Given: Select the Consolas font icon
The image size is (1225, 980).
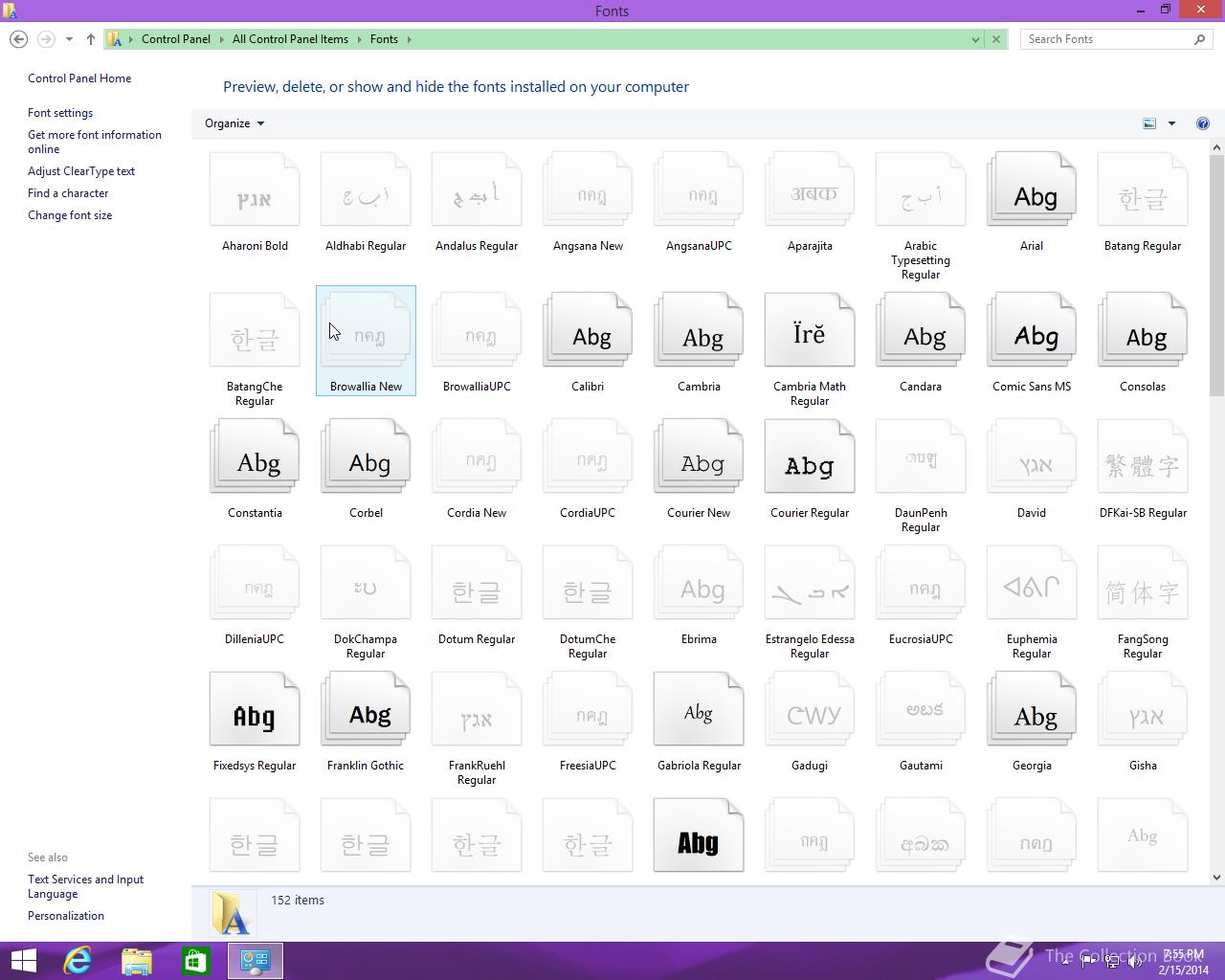Looking at the screenshot, I should [1143, 331].
